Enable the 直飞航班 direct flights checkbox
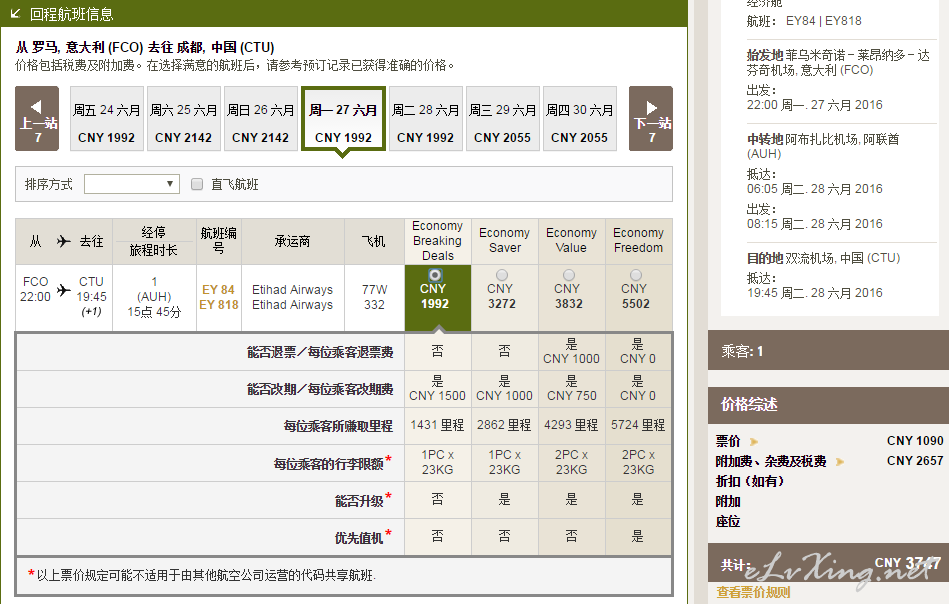949x604 pixels. [x=197, y=184]
